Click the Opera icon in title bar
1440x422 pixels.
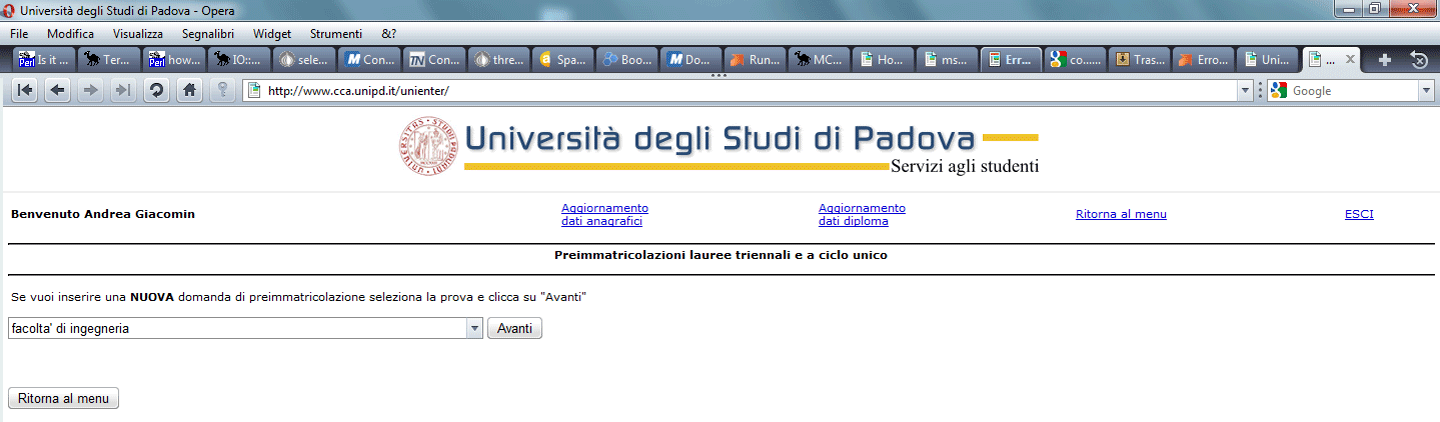pyautogui.click(x=9, y=9)
